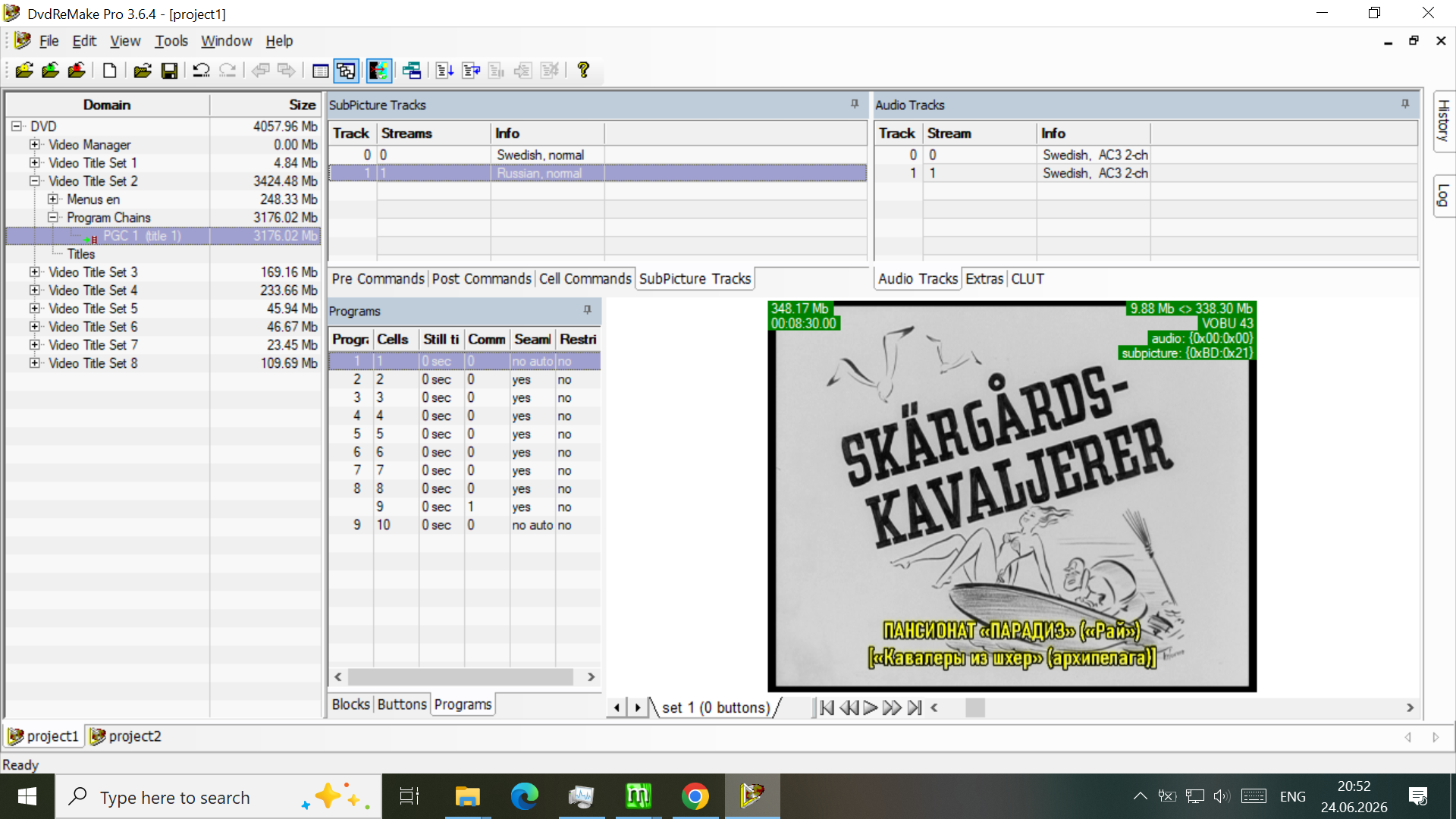Viewport: 1456px width, 819px height.
Task: Collapse the Program Chains tree node
Action: click(x=53, y=217)
